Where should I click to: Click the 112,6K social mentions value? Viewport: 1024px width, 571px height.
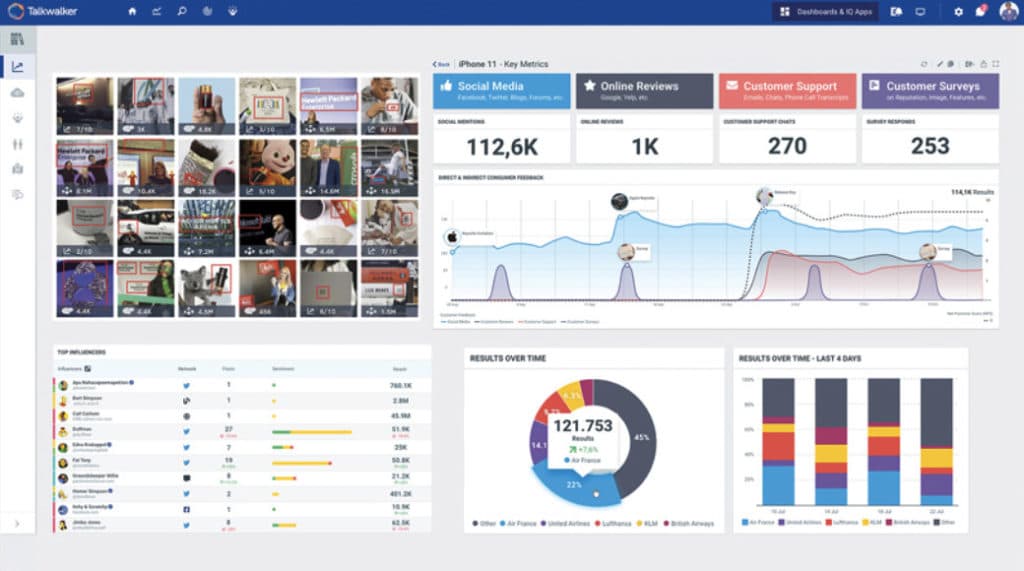[x=502, y=147]
